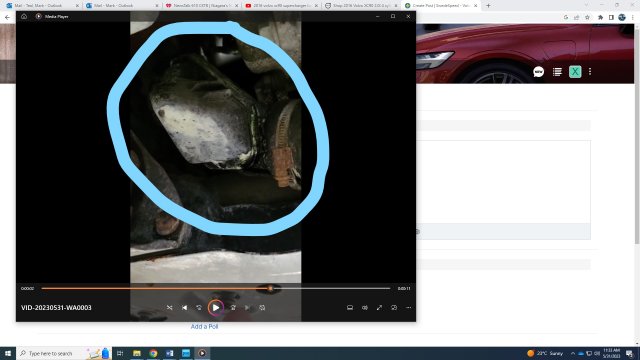The image size is (640, 360).
Task: Click the Google icon in address bar
Action: click(566, 18)
